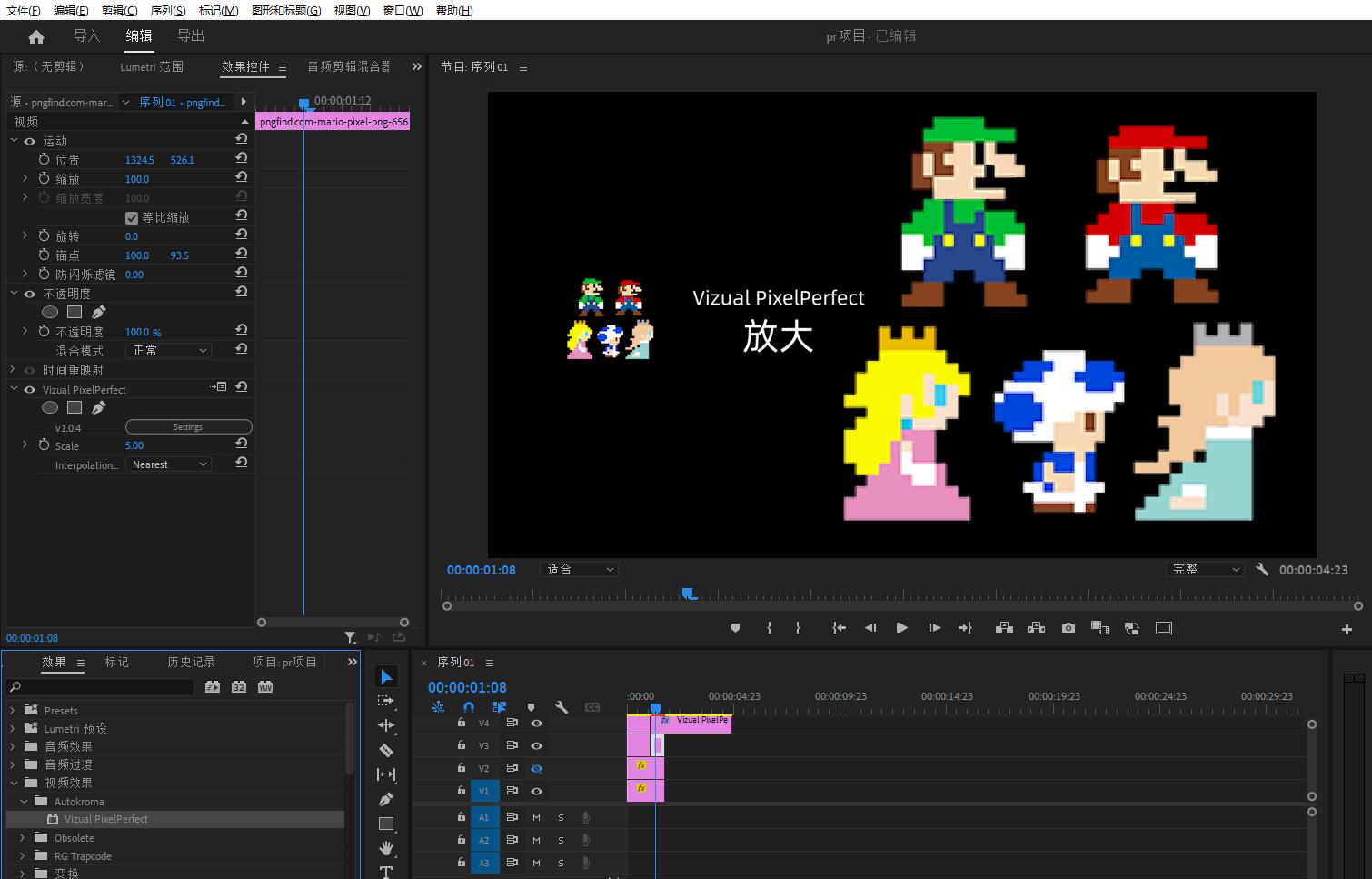Image resolution: width=1372 pixels, height=879 pixels.
Task: Select the Ripple Edit tool
Action: [x=386, y=725]
